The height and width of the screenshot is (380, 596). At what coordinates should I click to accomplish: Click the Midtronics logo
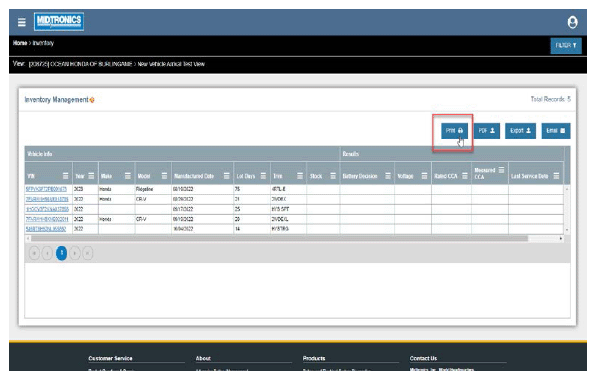(x=59, y=22)
